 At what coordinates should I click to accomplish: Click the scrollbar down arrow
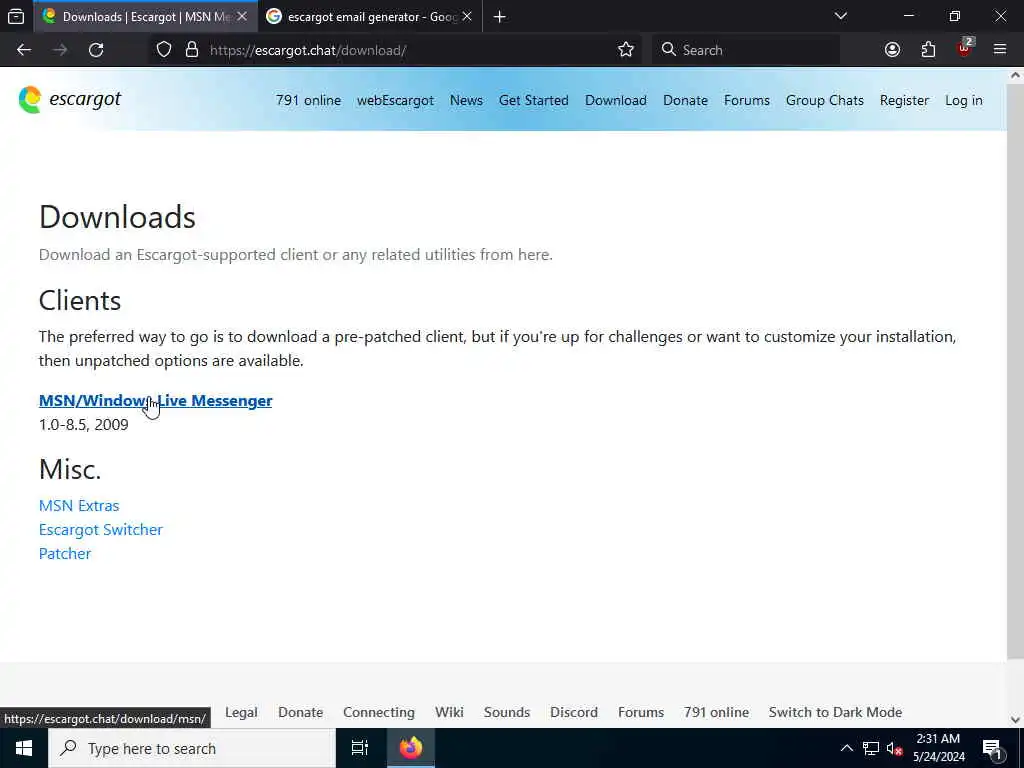(x=1016, y=720)
